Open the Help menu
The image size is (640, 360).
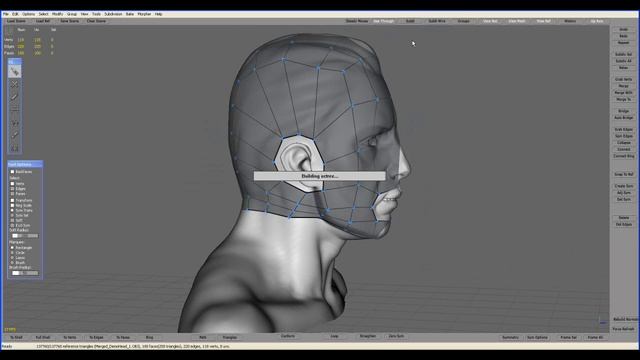[x=158, y=14]
